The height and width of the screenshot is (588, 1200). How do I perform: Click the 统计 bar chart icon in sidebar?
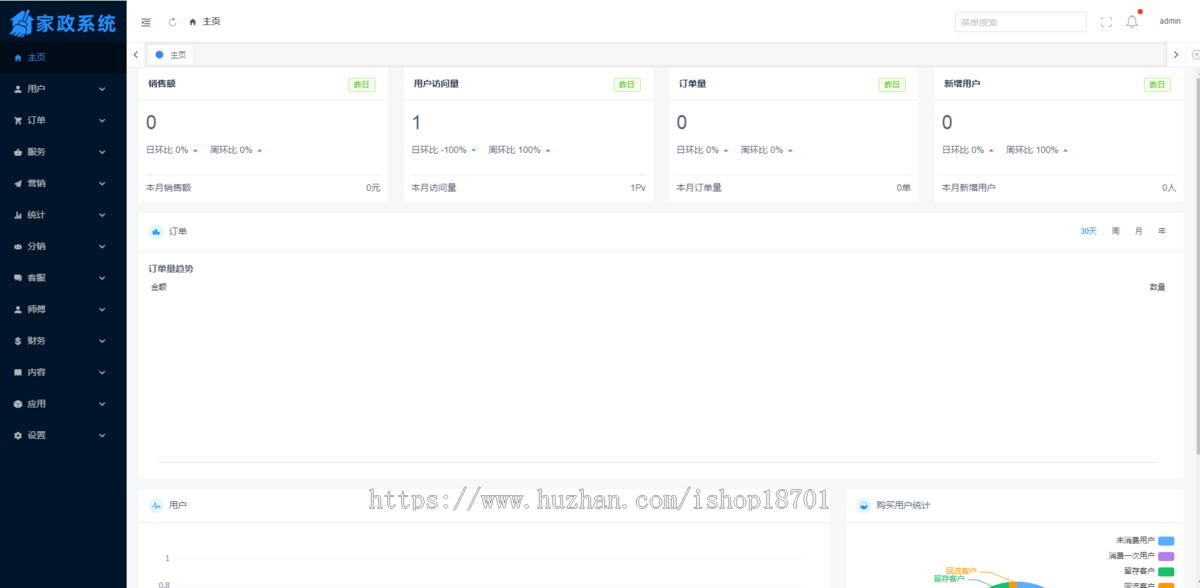pos(18,215)
